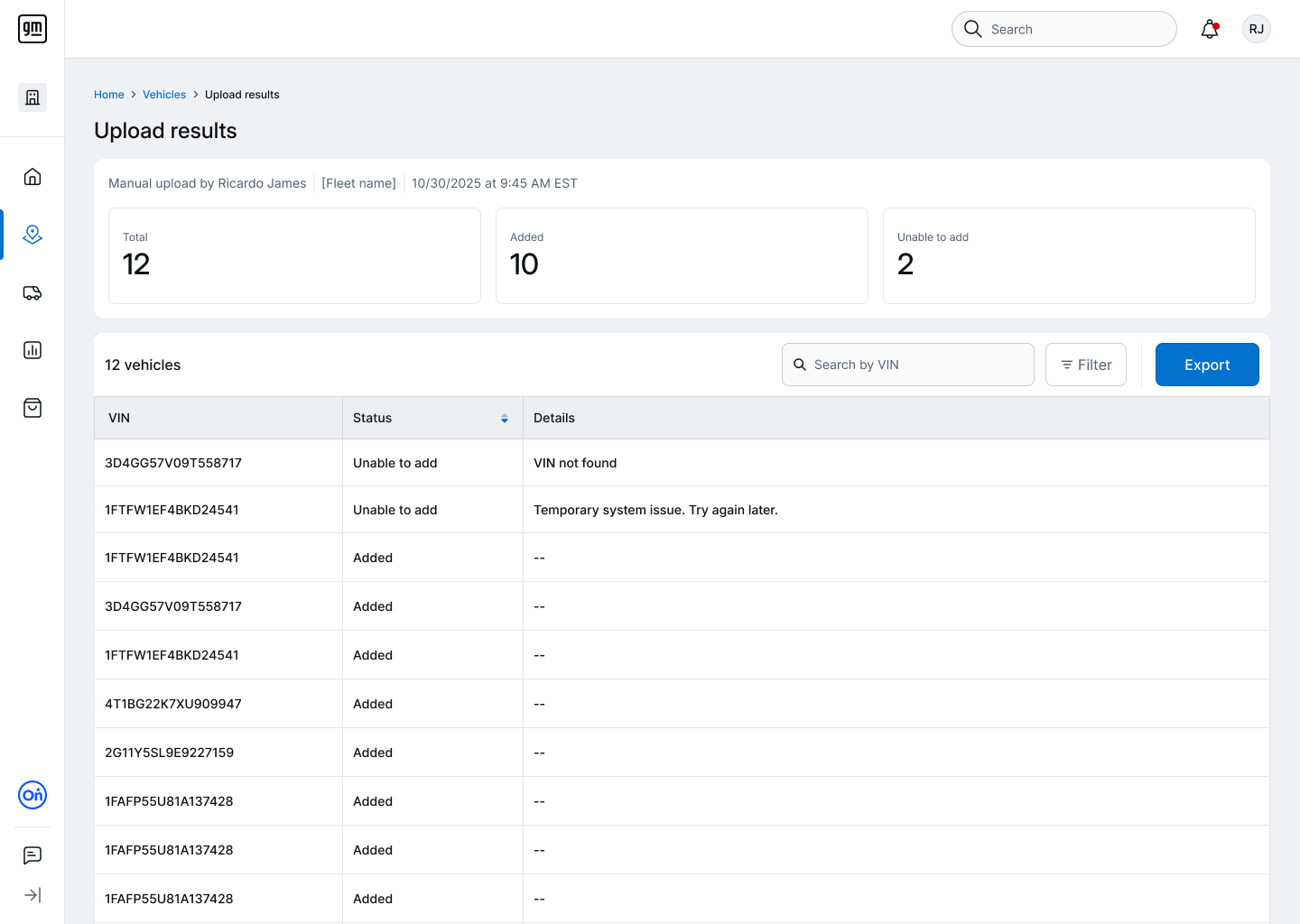This screenshot has height=924, width=1300.
Task: Open the shopping bag sidebar icon
Action: 32,408
